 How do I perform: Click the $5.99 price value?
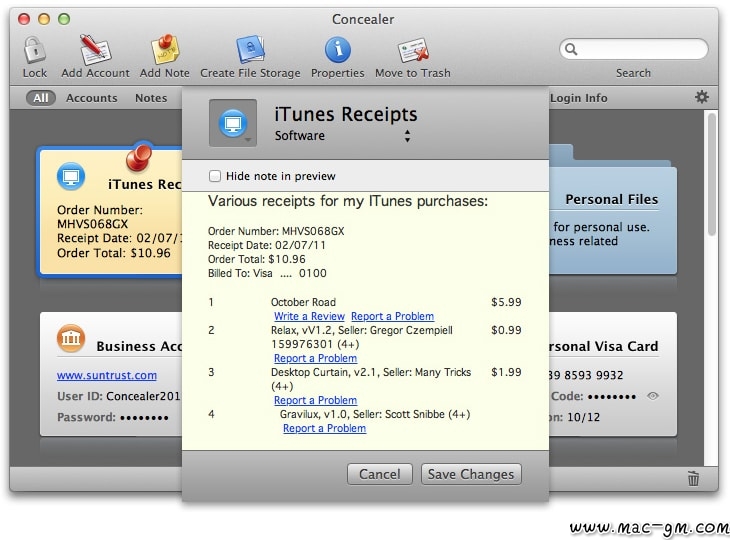[x=506, y=302]
